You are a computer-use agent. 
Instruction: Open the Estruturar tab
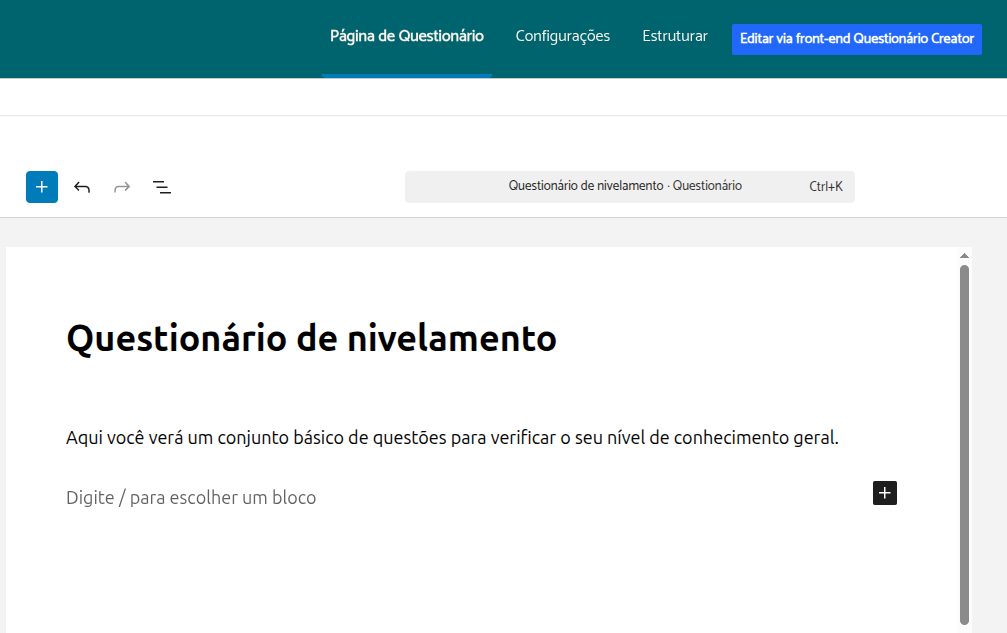click(675, 36)
